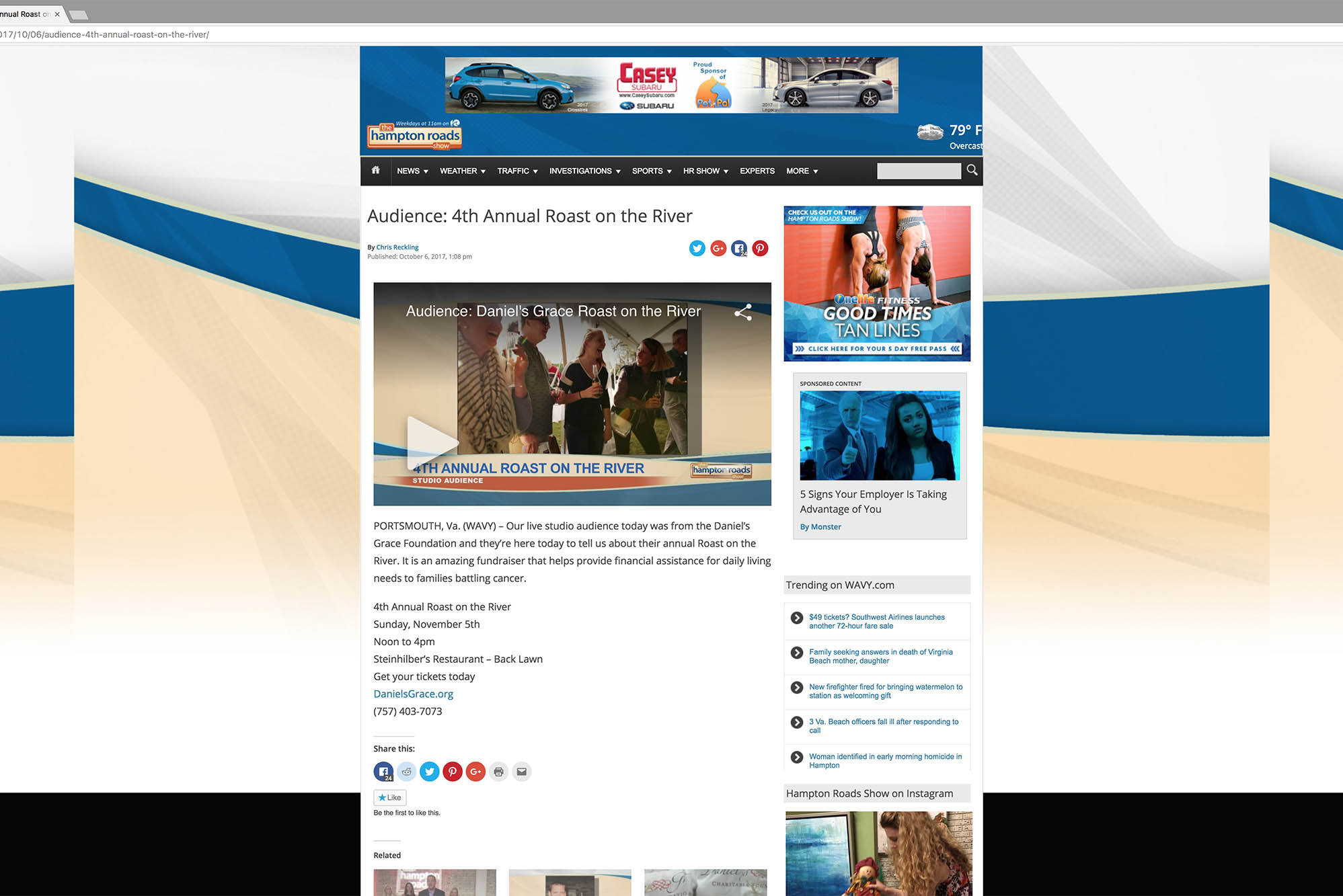Click arrow icon beside firefighter watermelon story
This screenshot has width=1343, height=896.
coord(797,688)
